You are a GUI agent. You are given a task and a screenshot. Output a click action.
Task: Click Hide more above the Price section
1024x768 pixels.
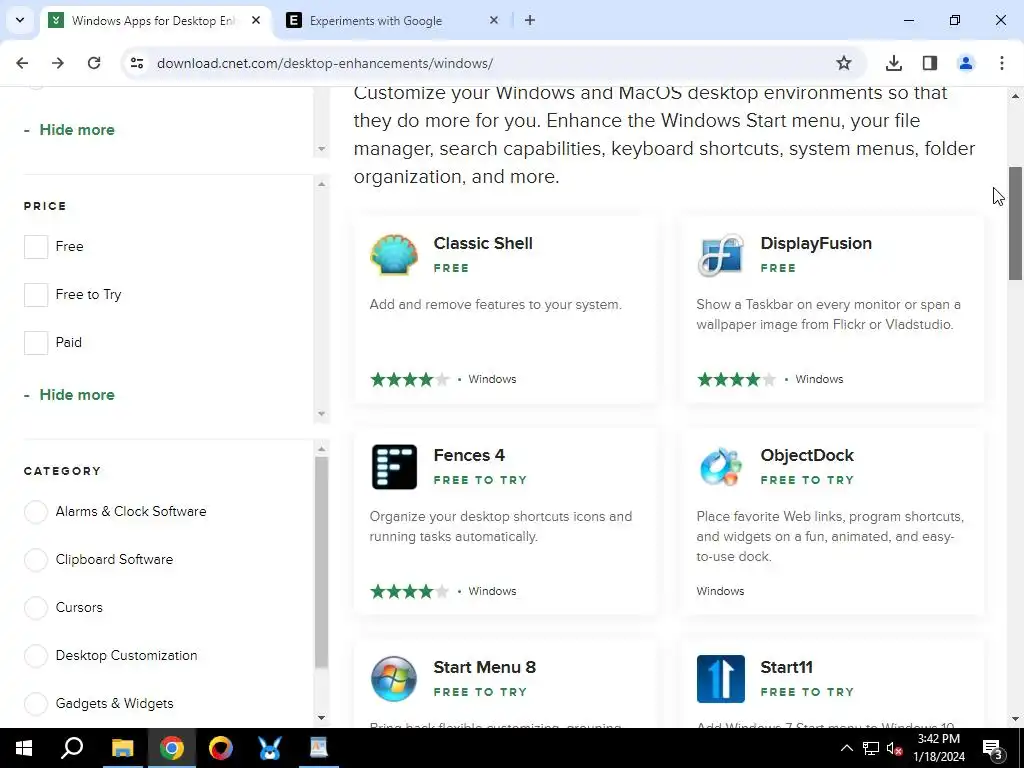(69, 129)
